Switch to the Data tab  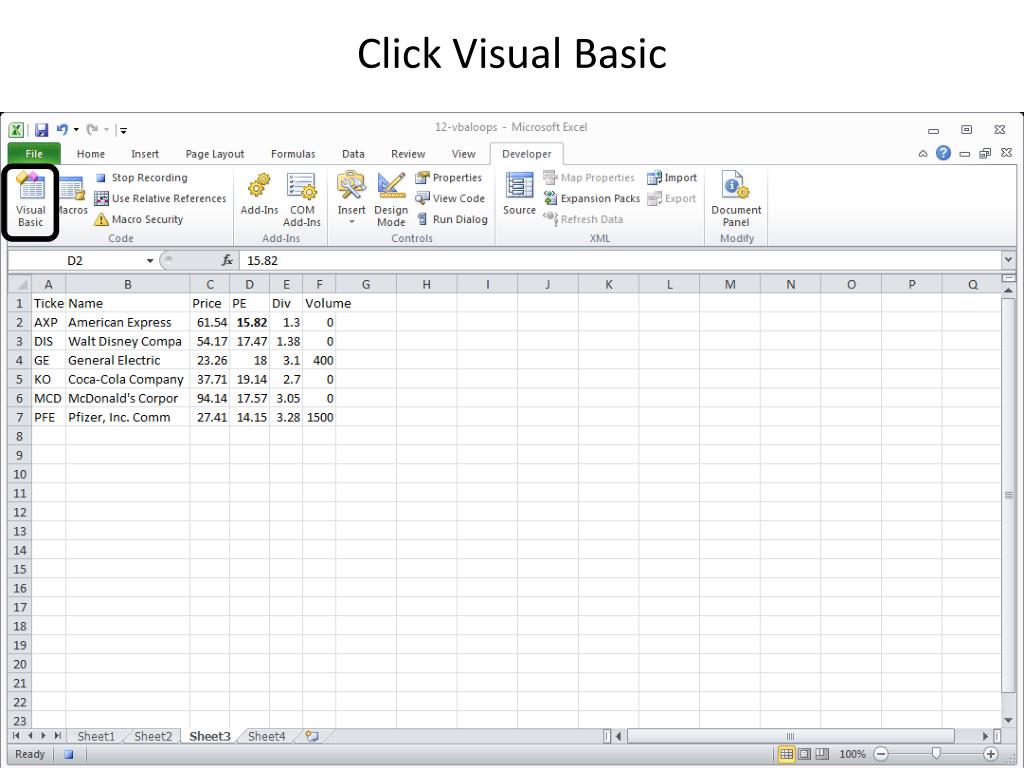[x=353, y=154]
